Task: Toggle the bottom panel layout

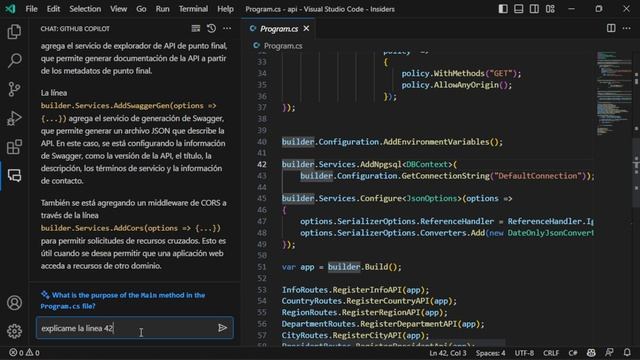Action: 519,9
